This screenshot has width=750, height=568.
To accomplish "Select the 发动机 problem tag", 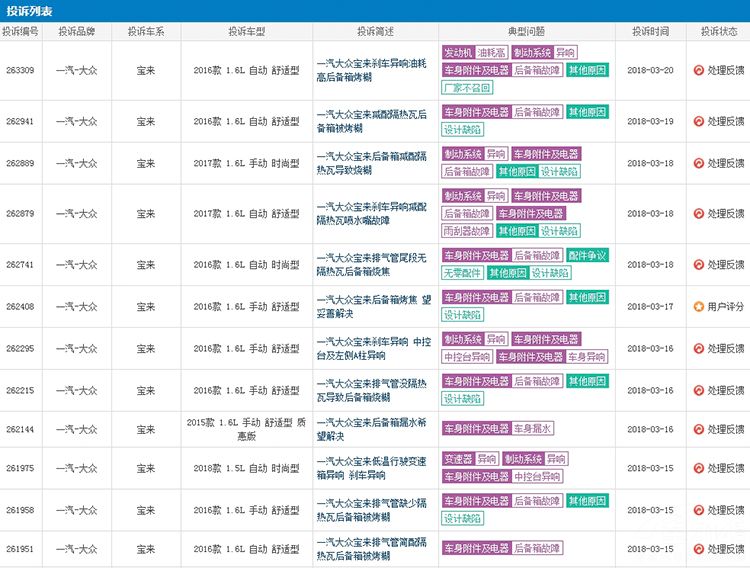I will [x=457, y=52].
